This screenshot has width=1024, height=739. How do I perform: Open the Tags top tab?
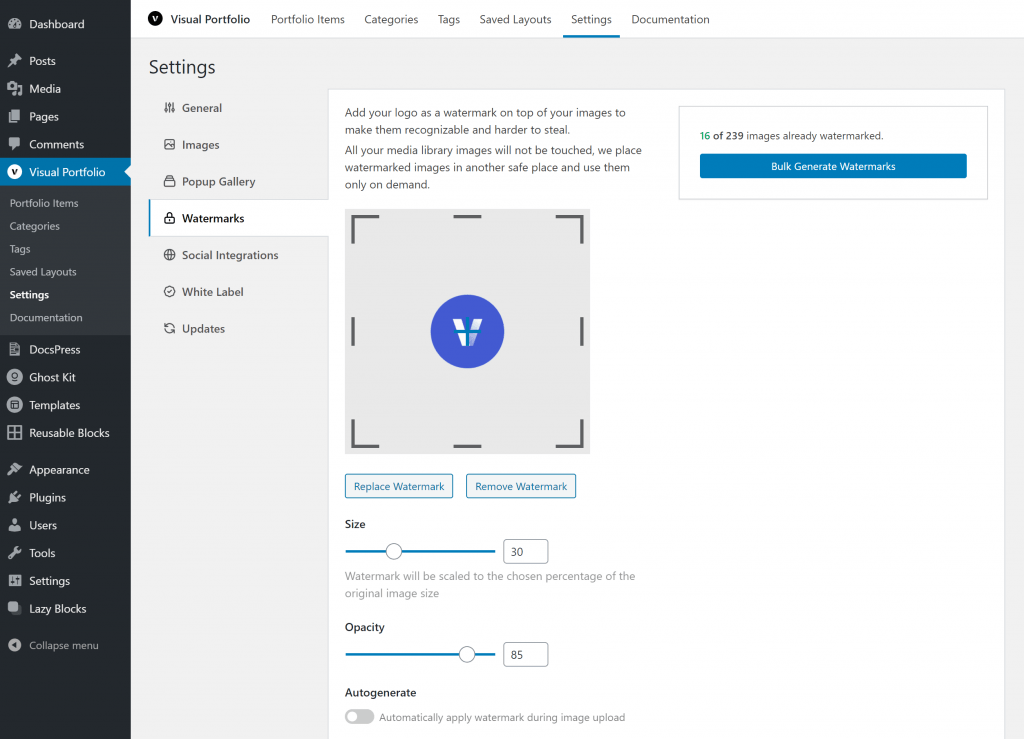point(449,20)
